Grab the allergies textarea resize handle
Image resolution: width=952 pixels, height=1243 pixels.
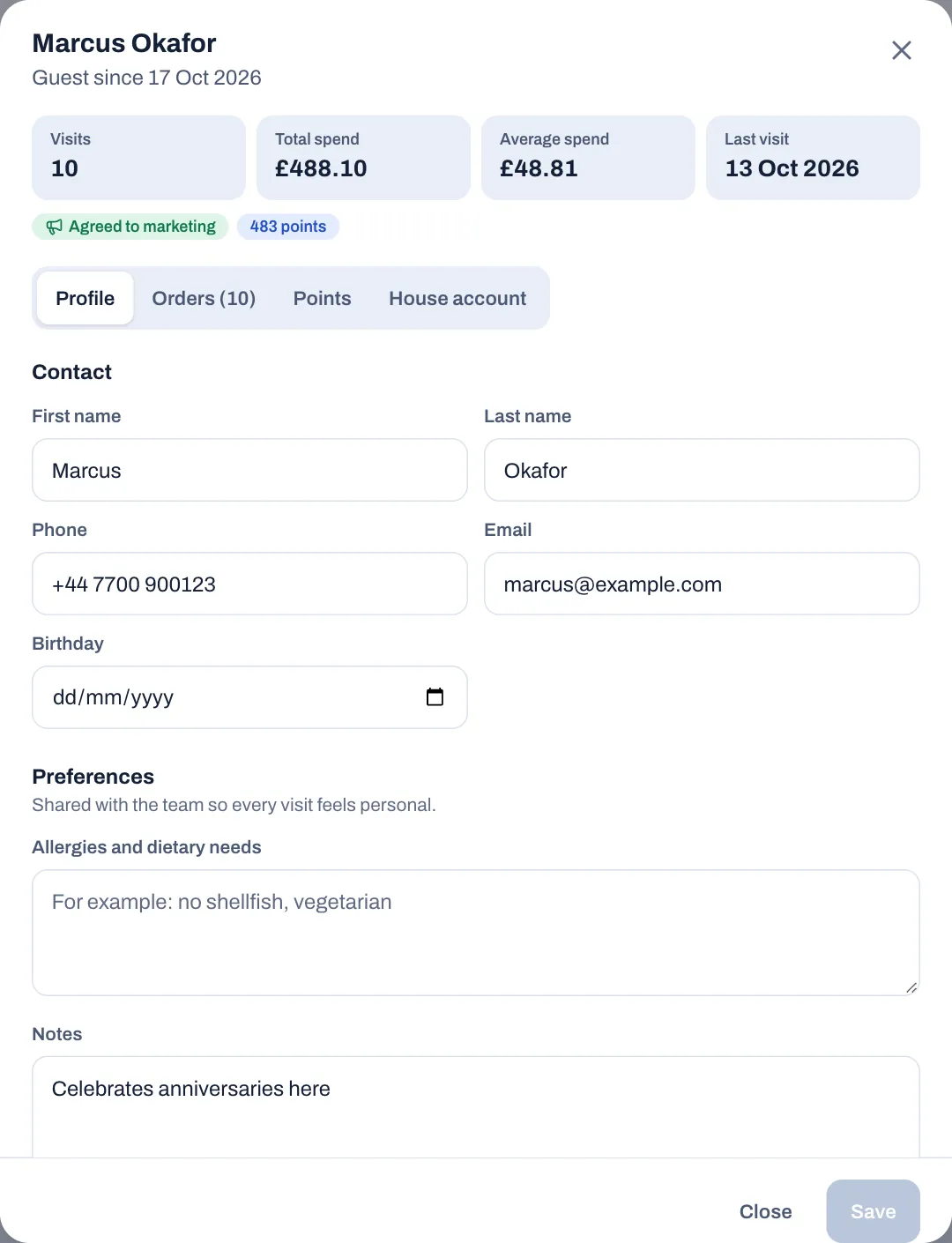point(911,987)
